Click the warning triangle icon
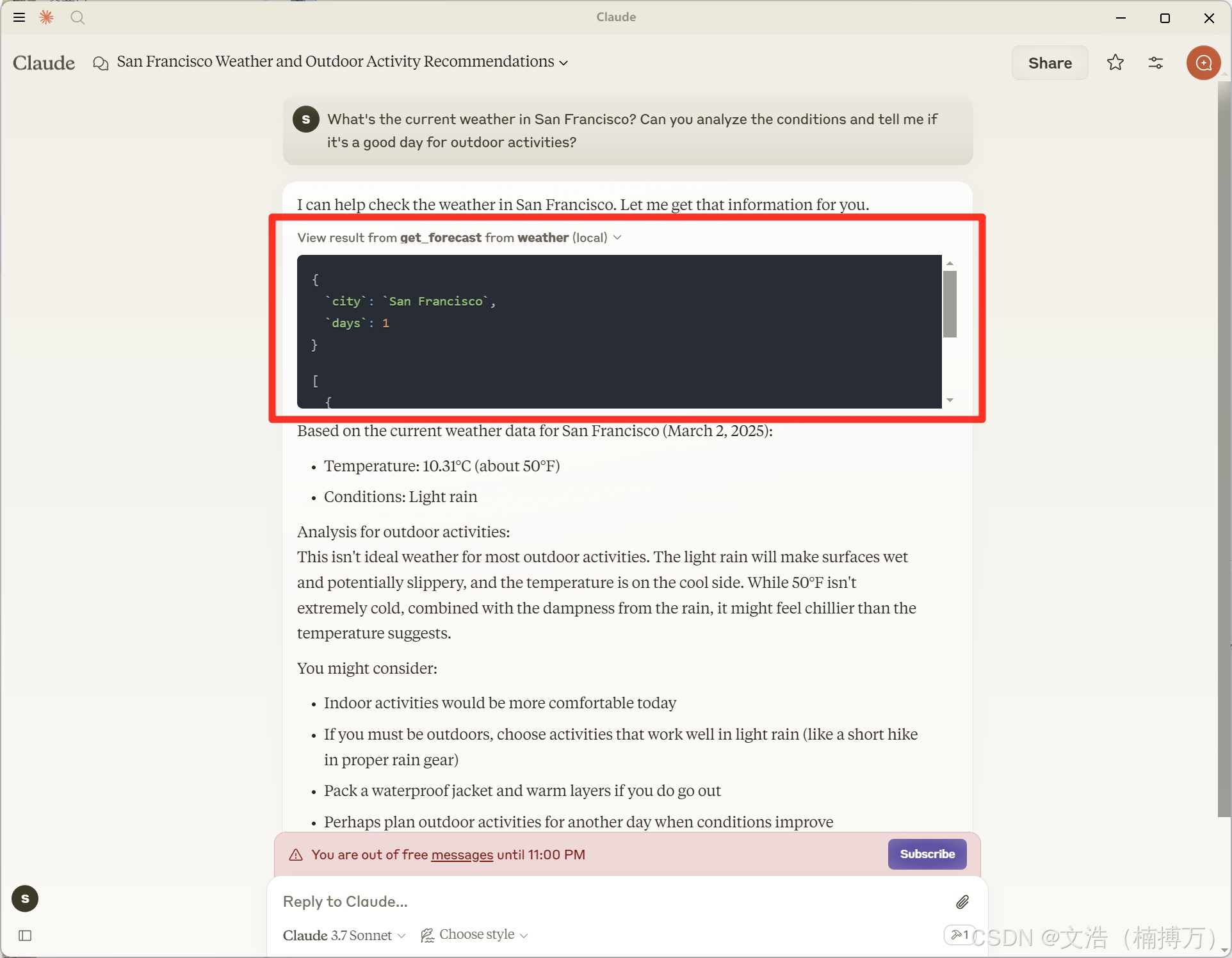Screen dimensions: 1232x958 coord(296,855)
